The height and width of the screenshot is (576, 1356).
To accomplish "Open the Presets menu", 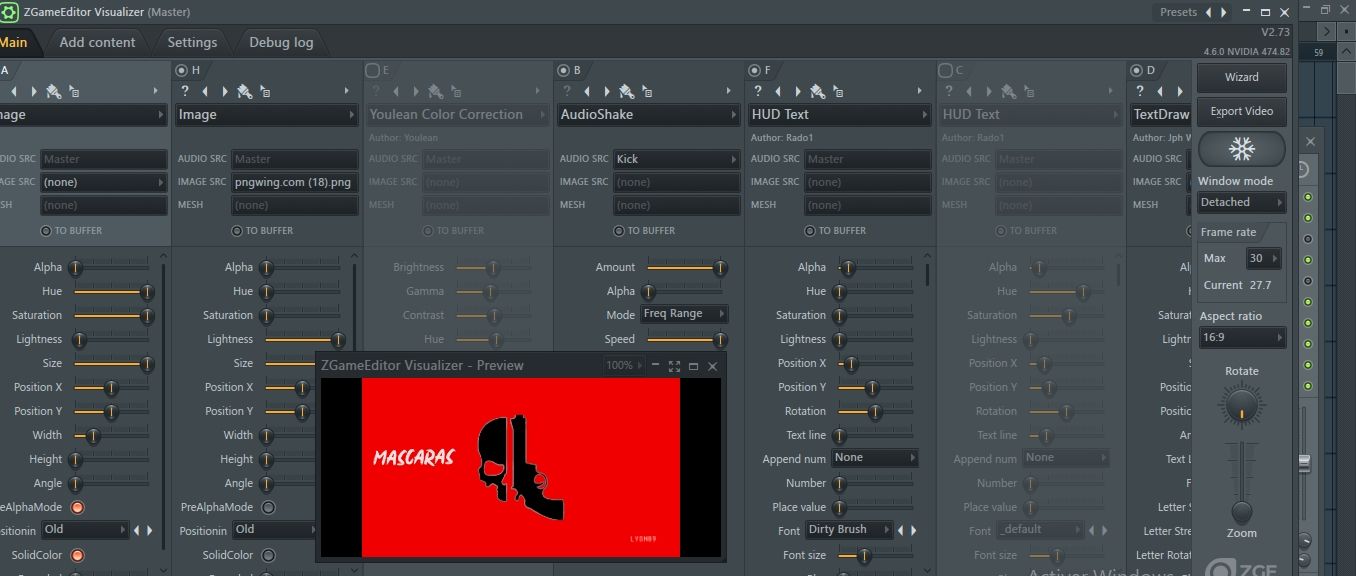I will point(1178,12).
